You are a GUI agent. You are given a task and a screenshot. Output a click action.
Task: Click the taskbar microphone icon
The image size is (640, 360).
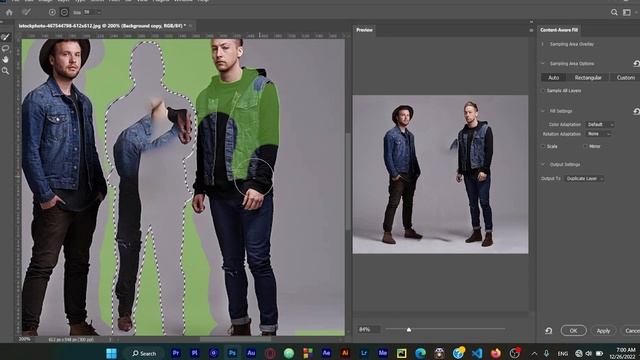(x=546, y=353)
